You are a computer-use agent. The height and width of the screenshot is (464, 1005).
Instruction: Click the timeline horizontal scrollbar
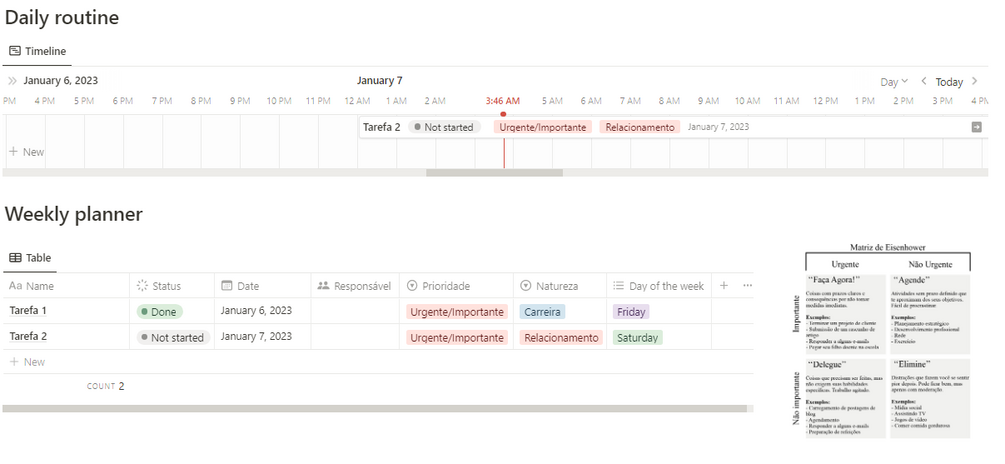point(494,173)
